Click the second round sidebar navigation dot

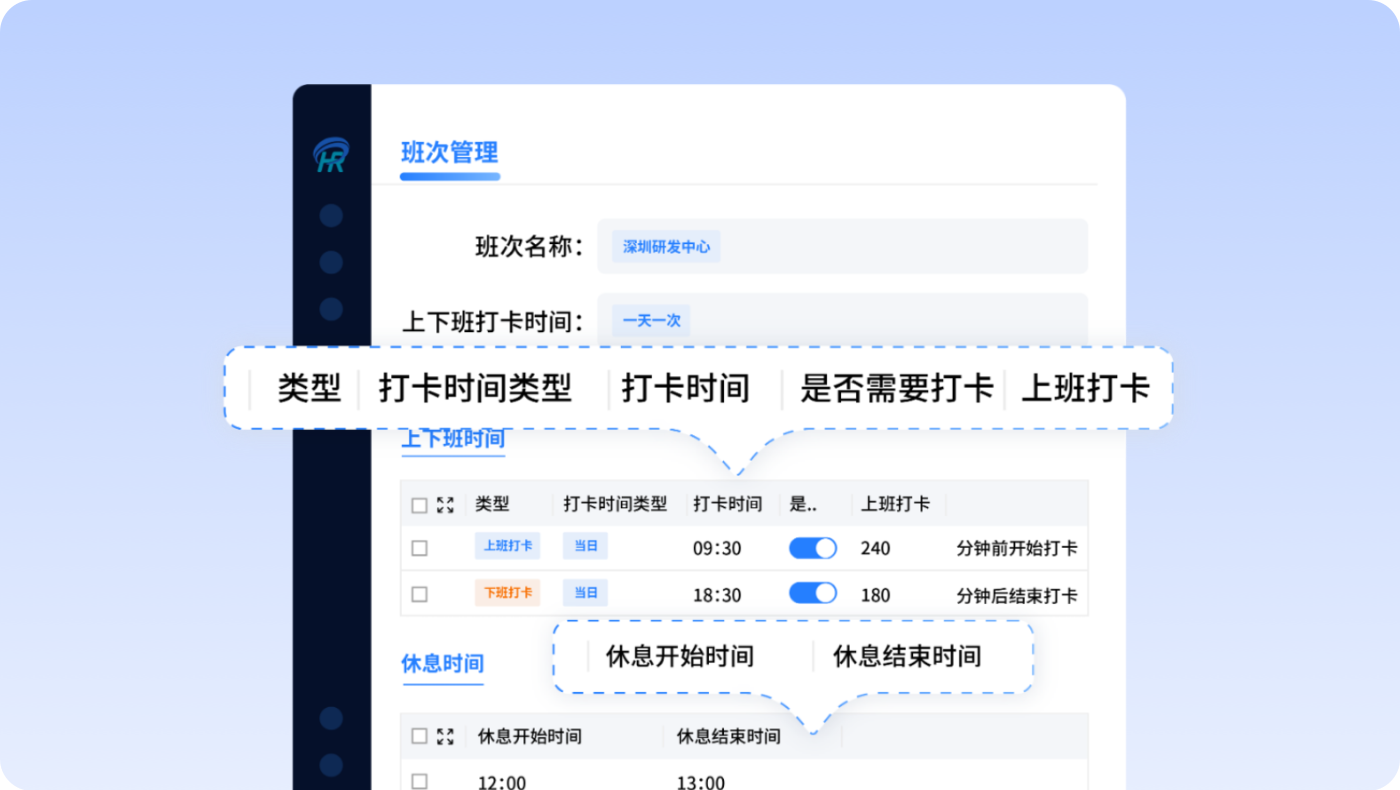[330, 262]
